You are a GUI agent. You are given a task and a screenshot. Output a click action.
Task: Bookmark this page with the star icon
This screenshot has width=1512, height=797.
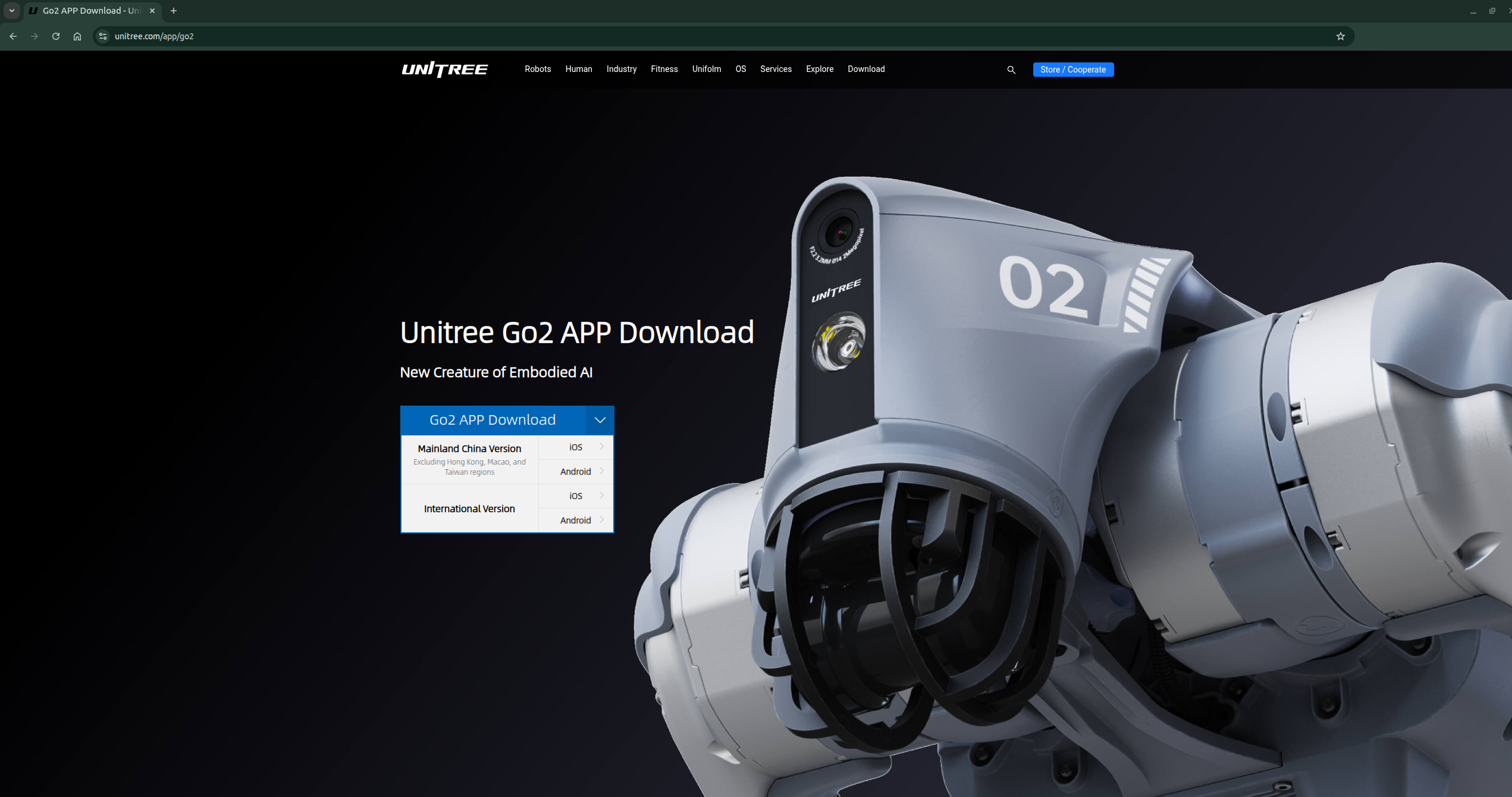(x=1340, y=36)
